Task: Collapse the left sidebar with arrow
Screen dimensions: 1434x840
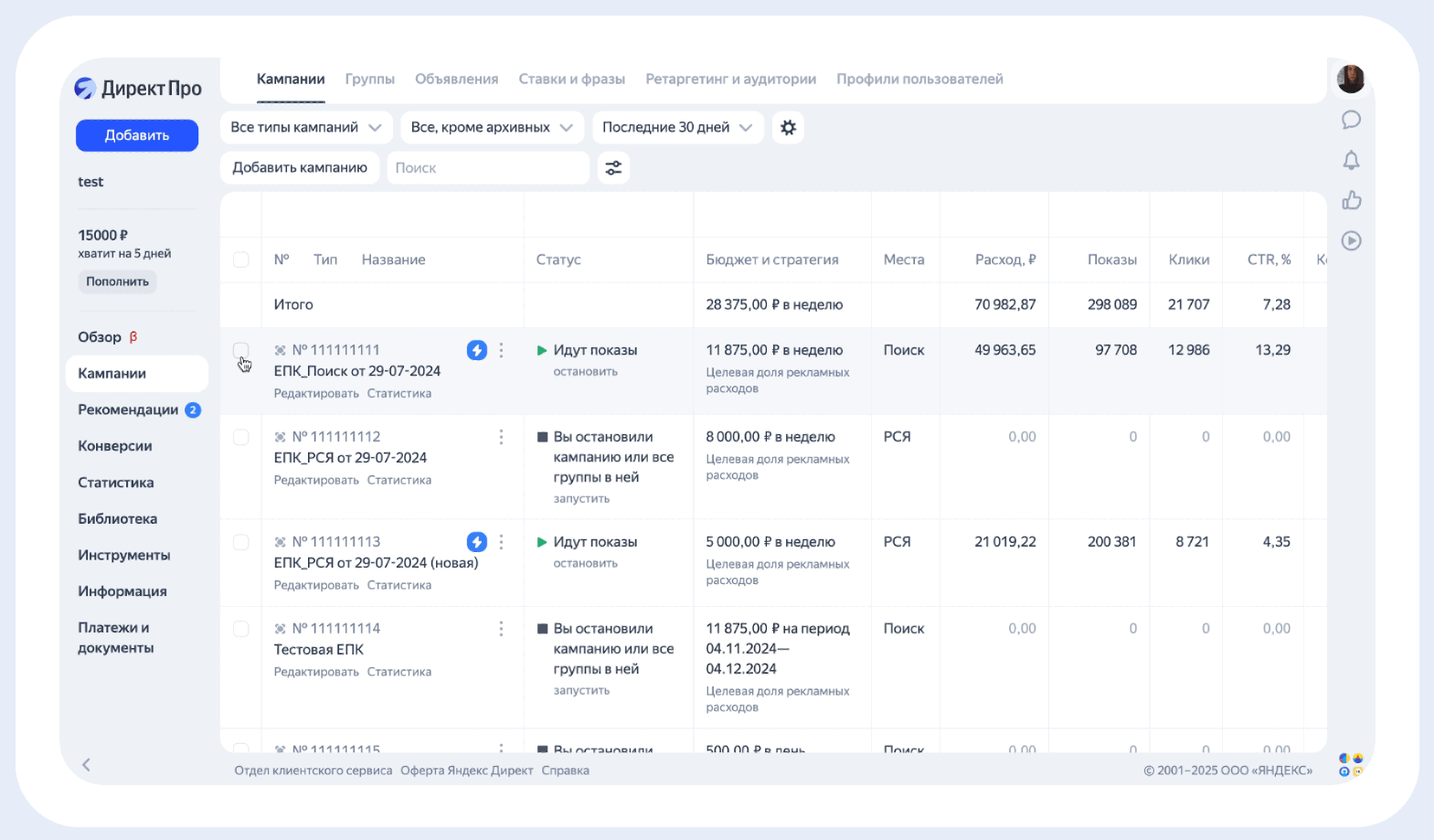Action: pyautogui.click(x=87, y=765)
